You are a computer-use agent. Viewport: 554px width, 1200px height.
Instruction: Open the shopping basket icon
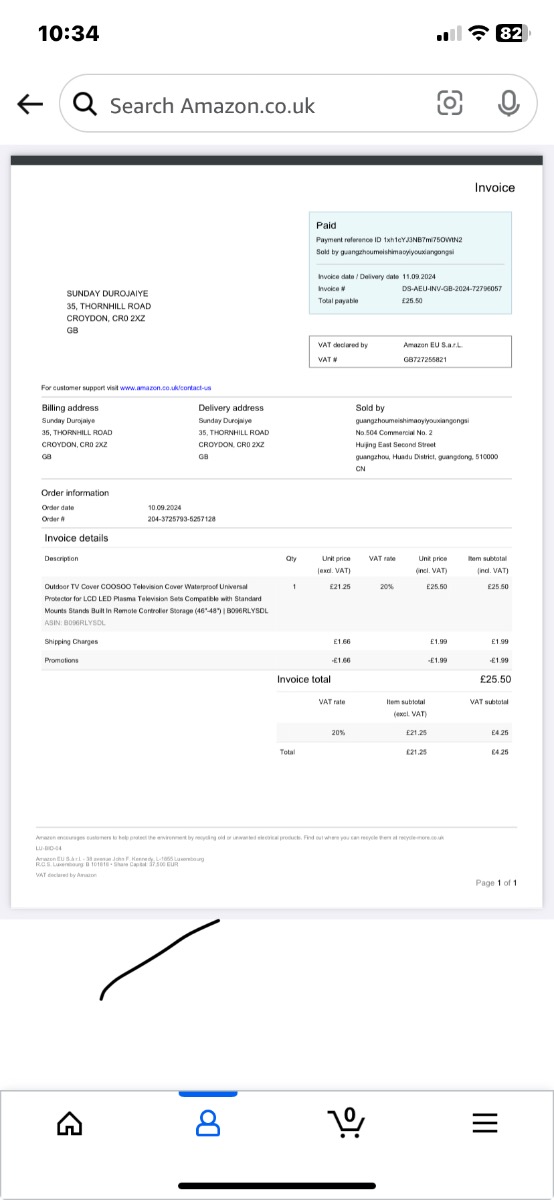click(346, 1123)
